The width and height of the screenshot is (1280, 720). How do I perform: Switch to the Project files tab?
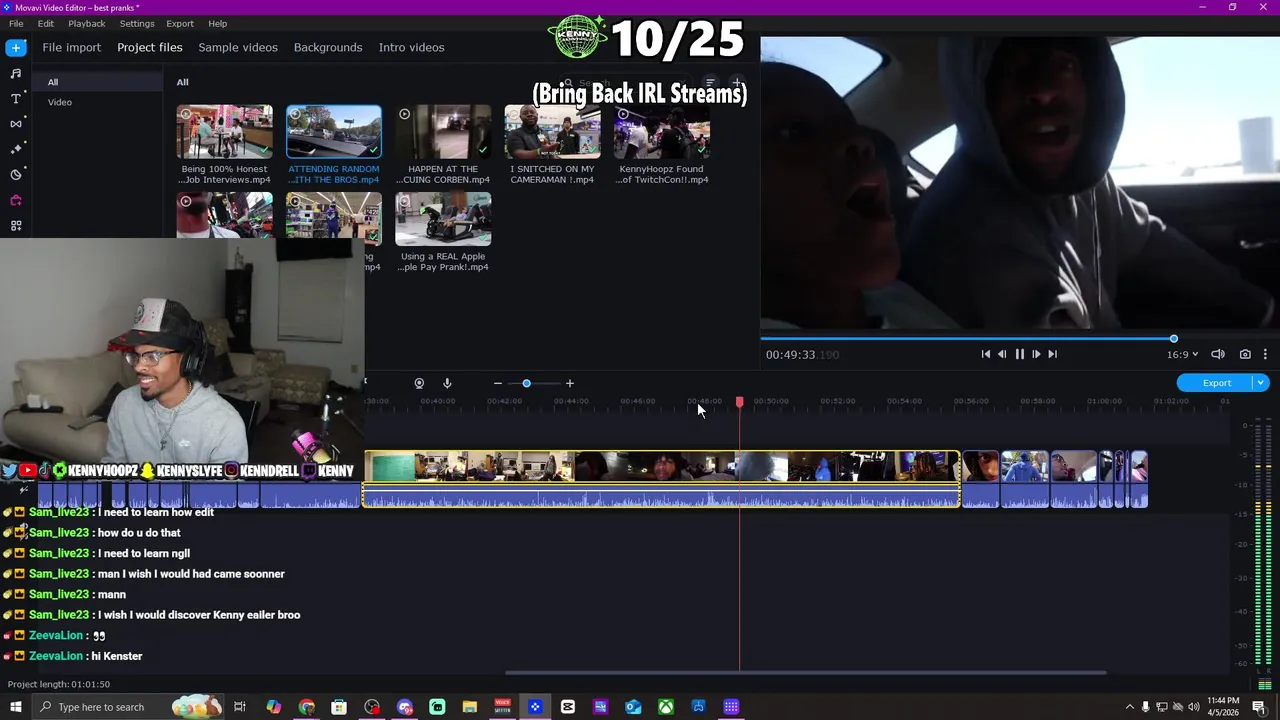coord(150,47)
